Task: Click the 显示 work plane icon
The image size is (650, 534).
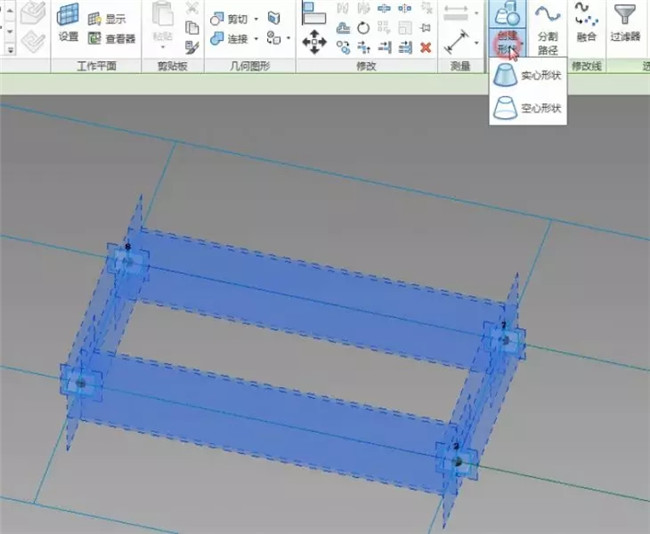Action: (95, 19)
